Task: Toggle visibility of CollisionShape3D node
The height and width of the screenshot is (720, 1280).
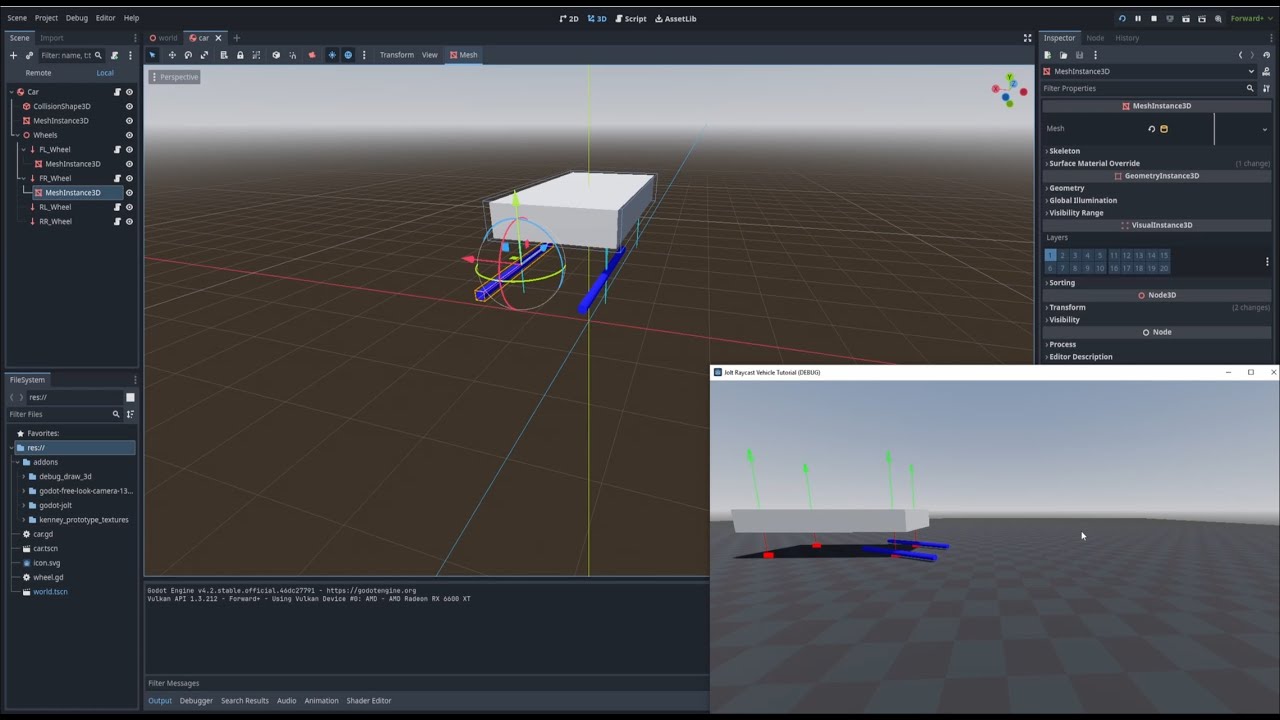Action: click(x=129, y=106)
